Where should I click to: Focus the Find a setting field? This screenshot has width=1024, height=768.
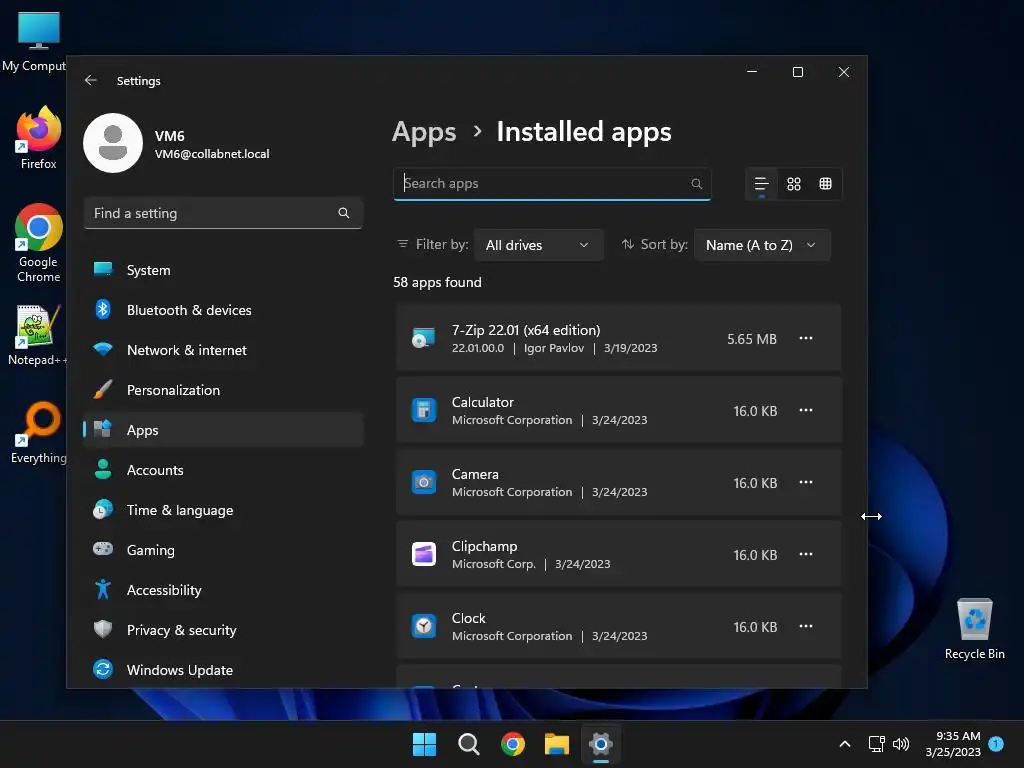[223, 213]
